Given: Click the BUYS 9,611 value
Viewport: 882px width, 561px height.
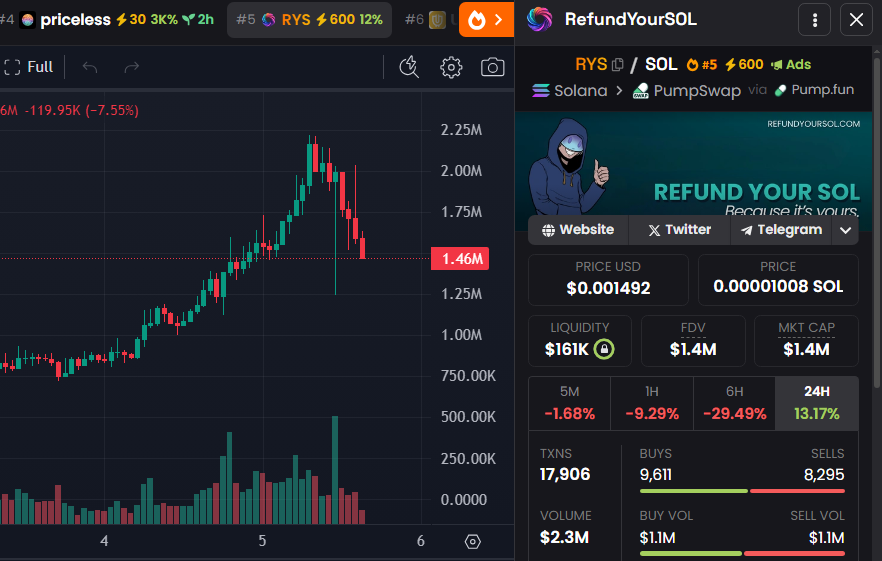Looking at the screenshot, I should click(656, 475).
